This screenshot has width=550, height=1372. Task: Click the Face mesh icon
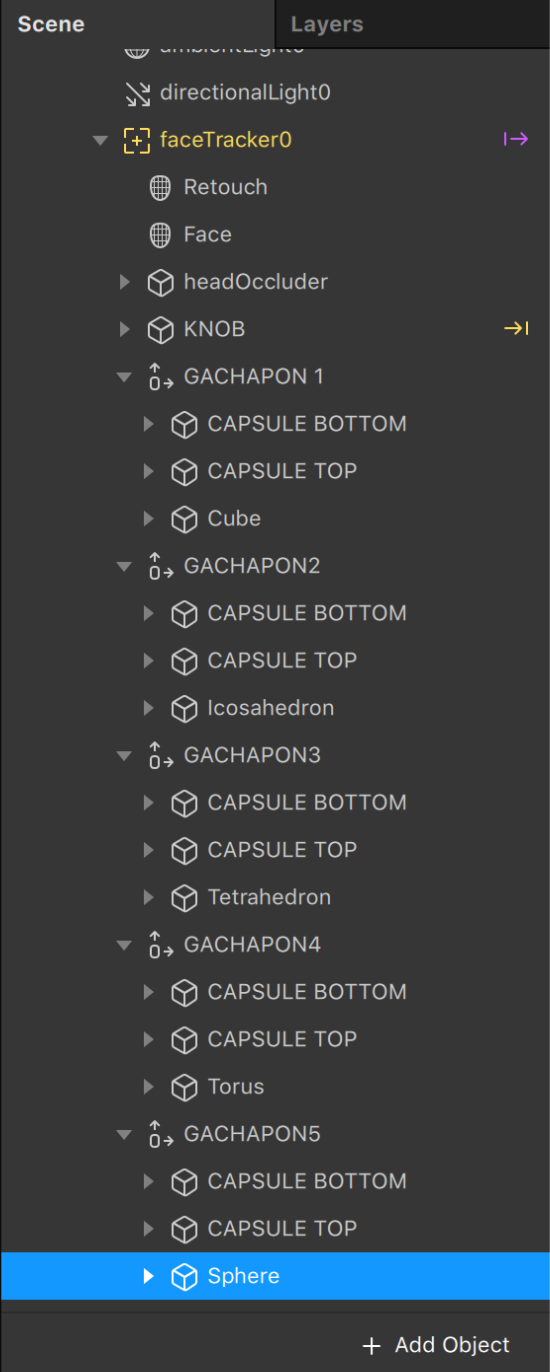coord(160,235)
